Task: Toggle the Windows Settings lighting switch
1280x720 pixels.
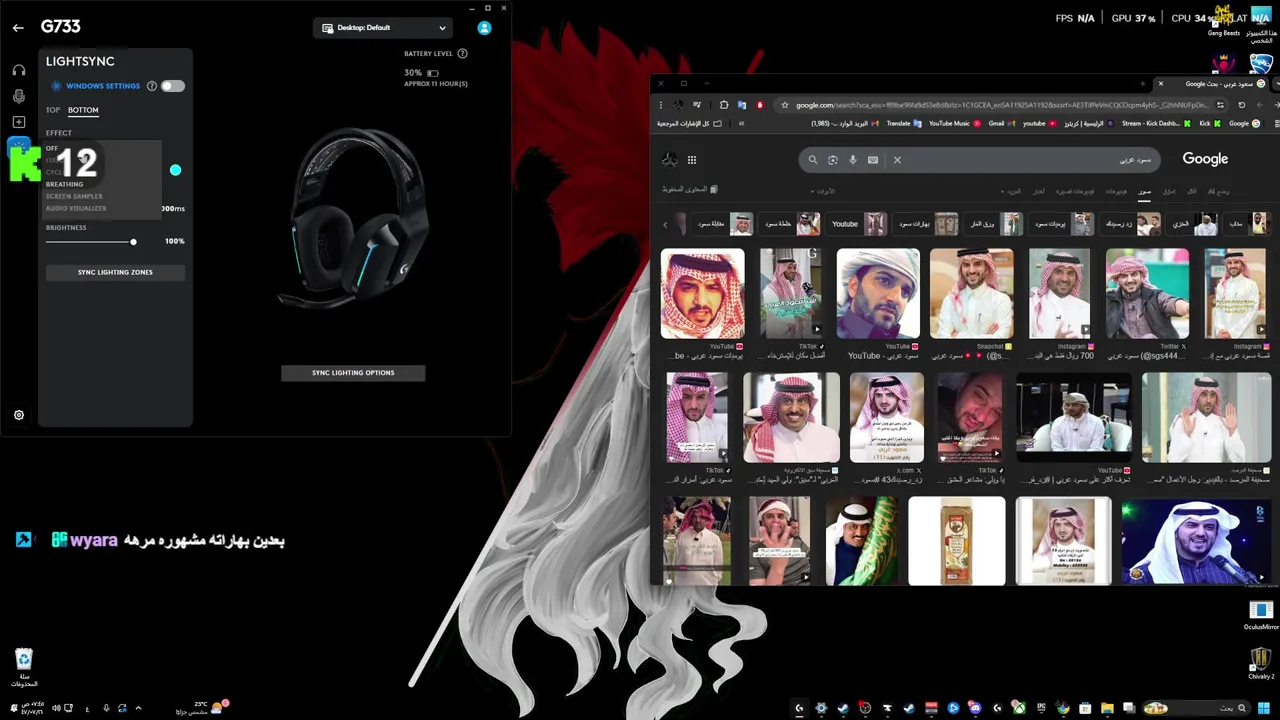Action: click(173, 86)
